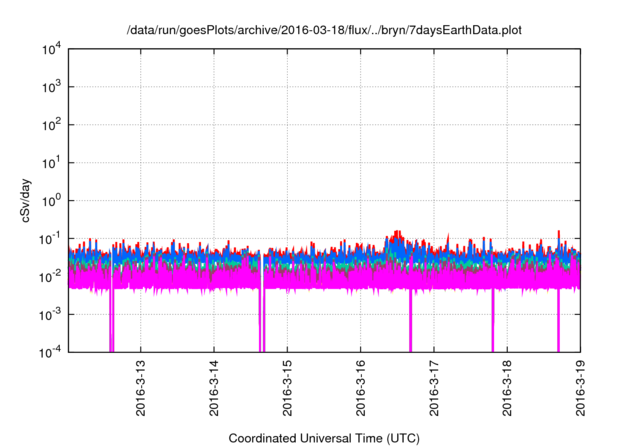Click the Coordinated Universal Time (UTC) axis label
The width and height of the screenshot is (640, 448).
coord(324,438)
